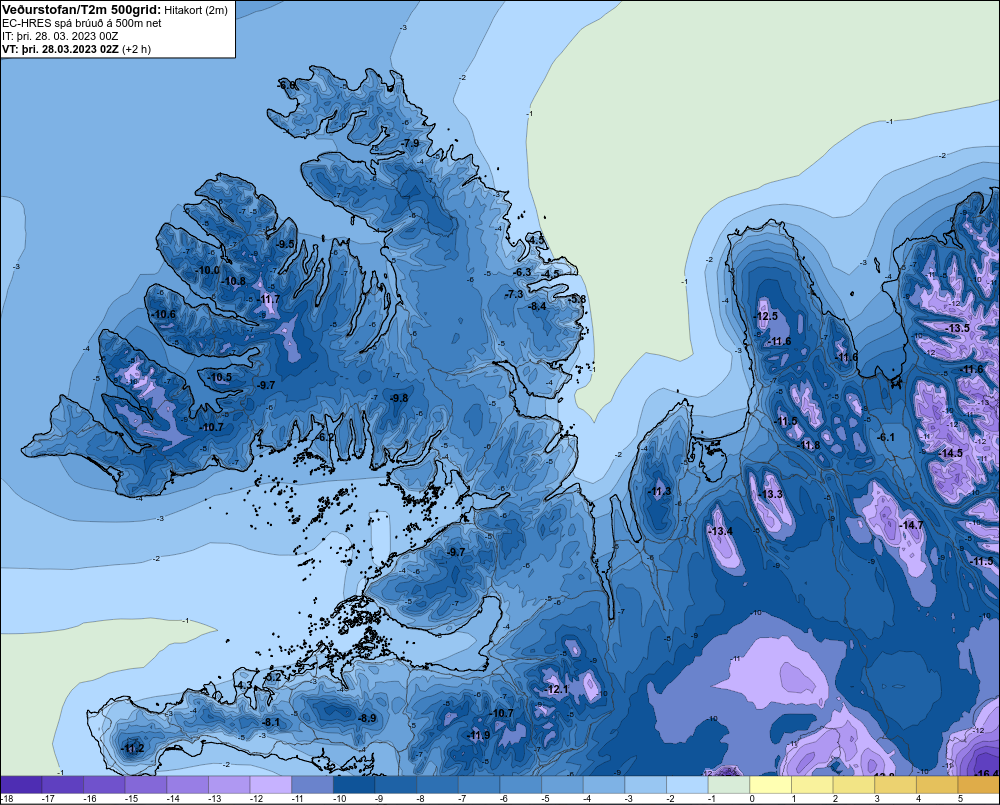Click the legend color swatch between -2 and -1

coord(687,785)
